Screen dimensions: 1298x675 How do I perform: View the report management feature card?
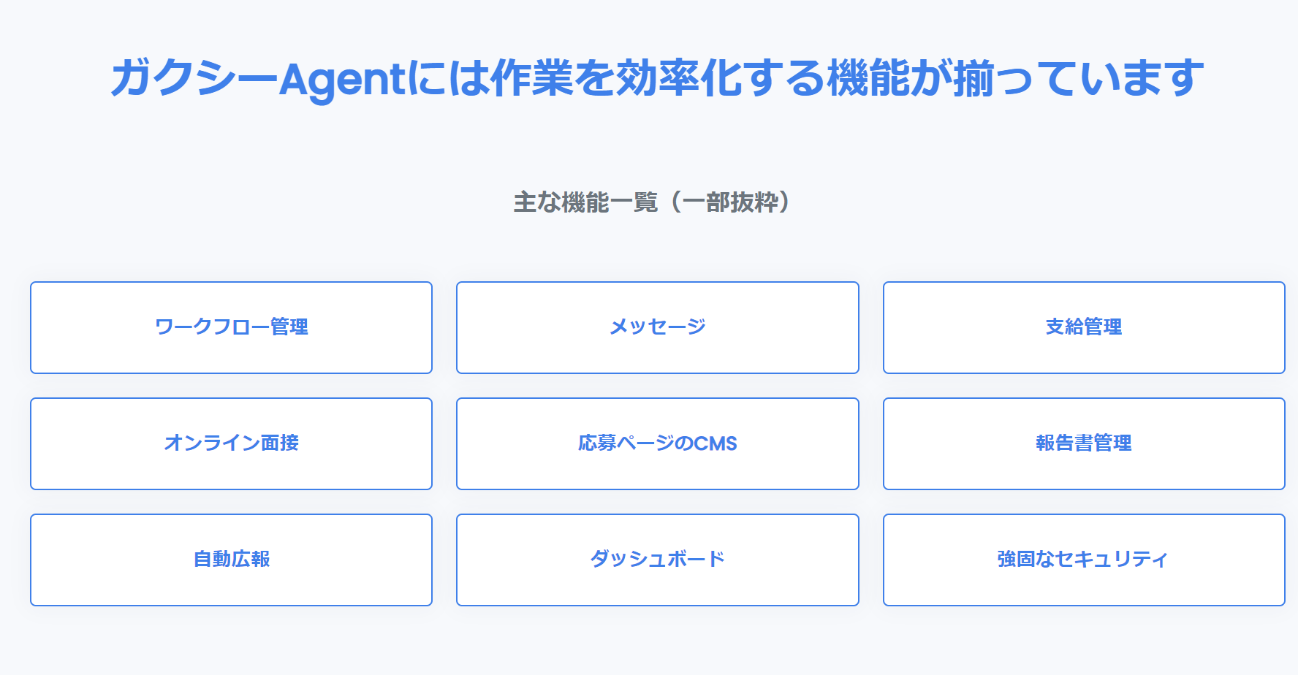coord(1083,443)
